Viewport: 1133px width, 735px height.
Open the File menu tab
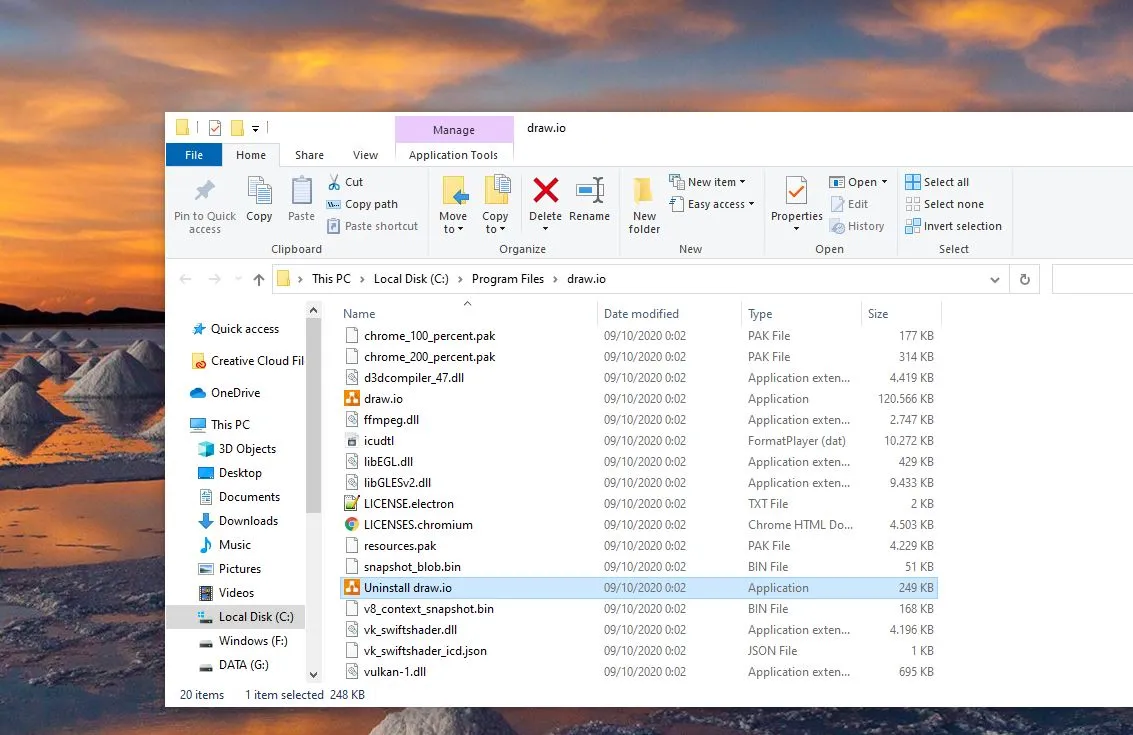click(x=194, y=155)
